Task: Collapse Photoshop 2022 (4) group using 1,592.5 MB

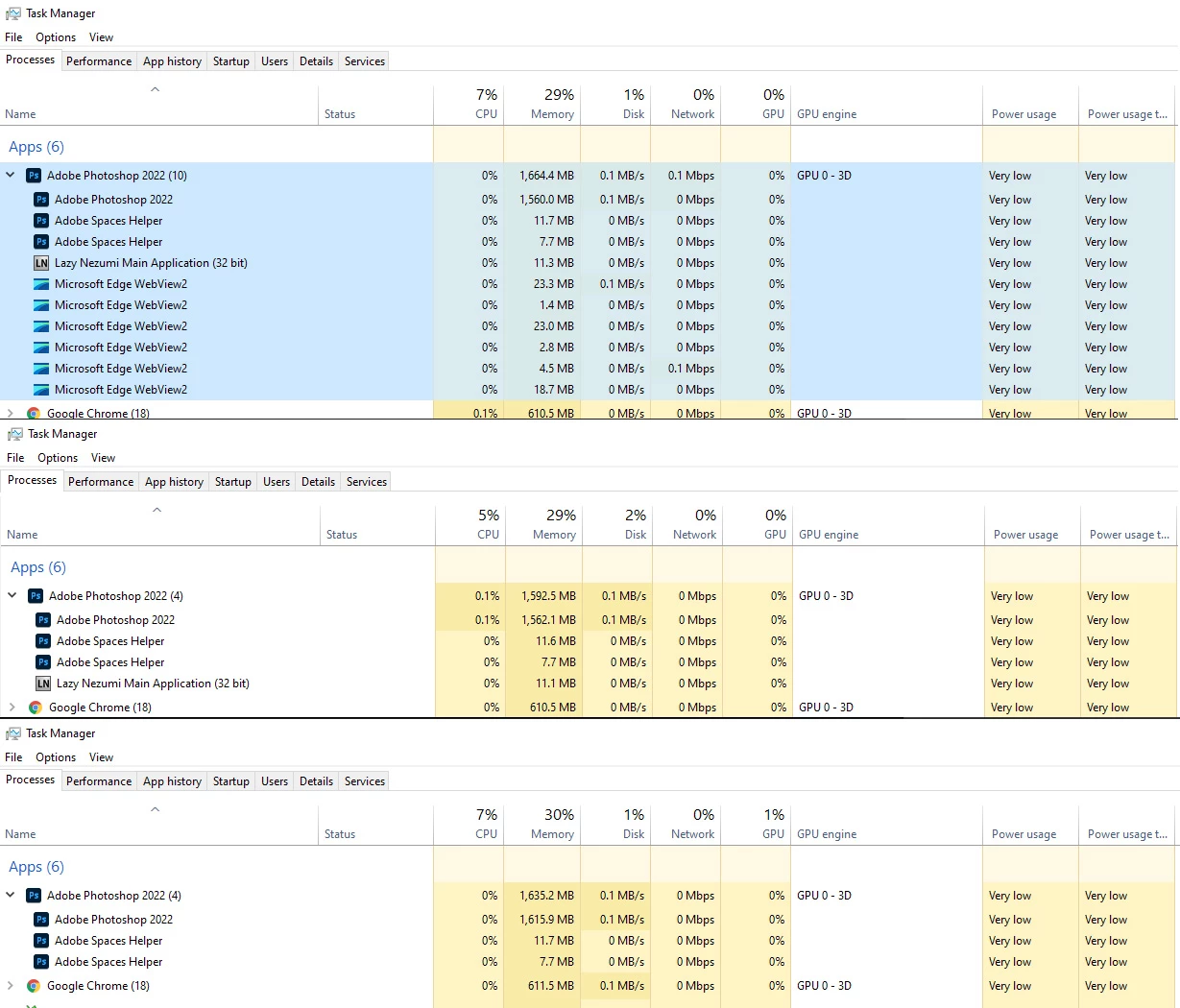Action: (x=12, y=596)
